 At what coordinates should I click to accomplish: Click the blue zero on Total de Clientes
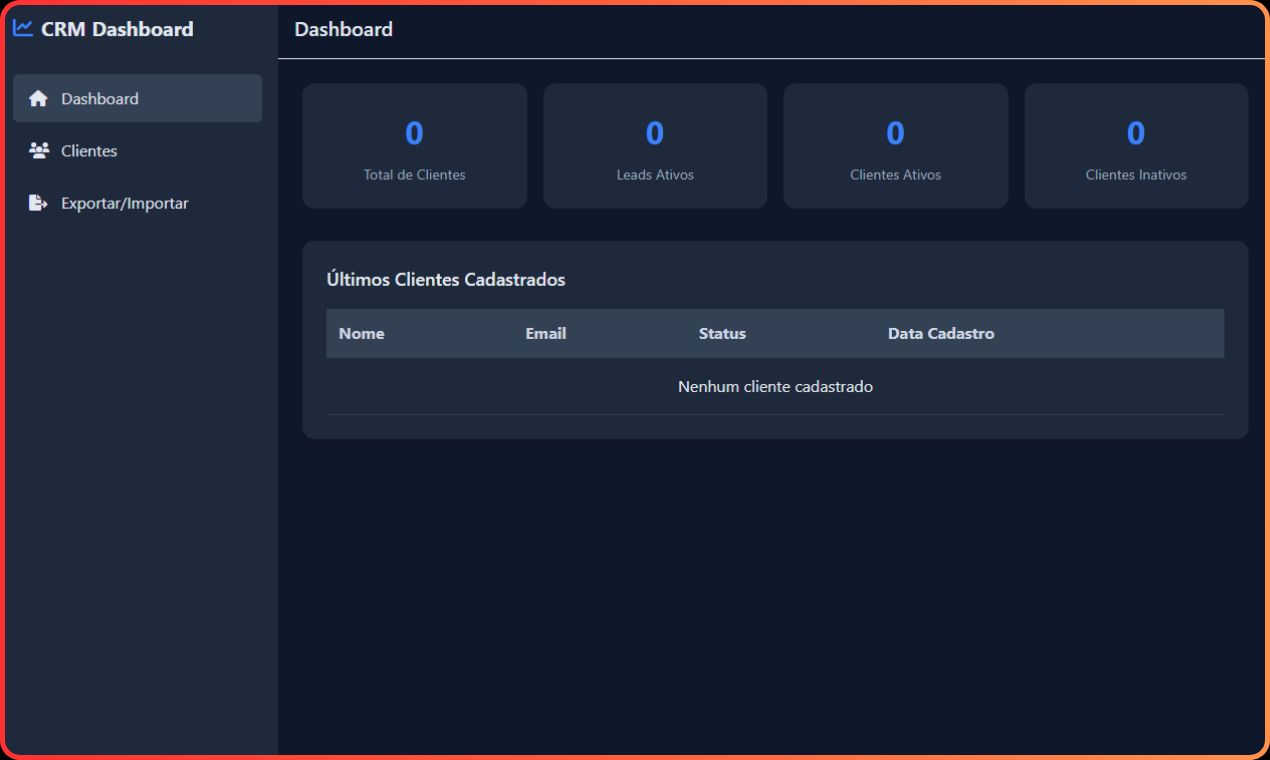pos(414,132)
